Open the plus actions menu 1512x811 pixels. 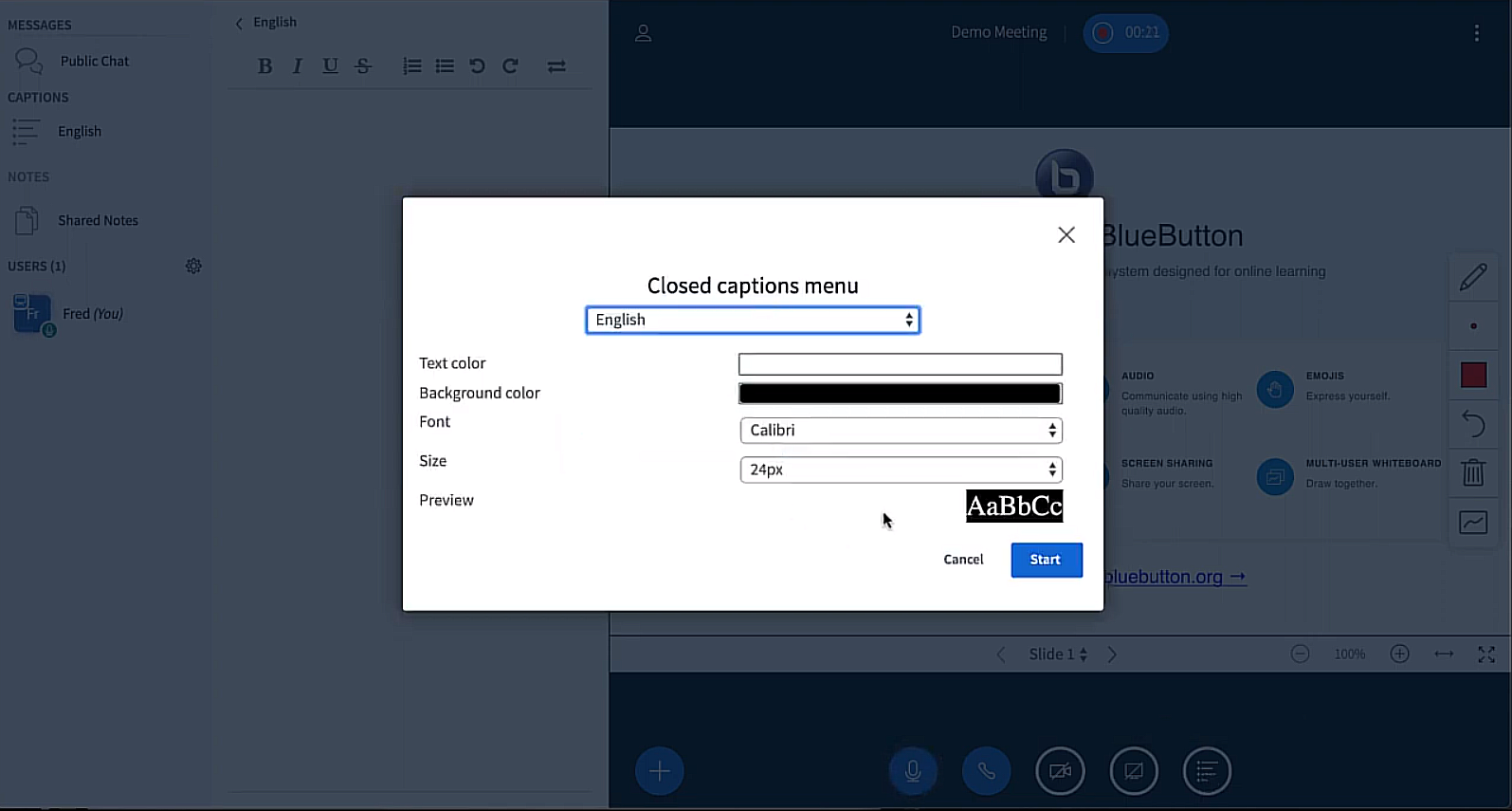(x=660, y=771)
